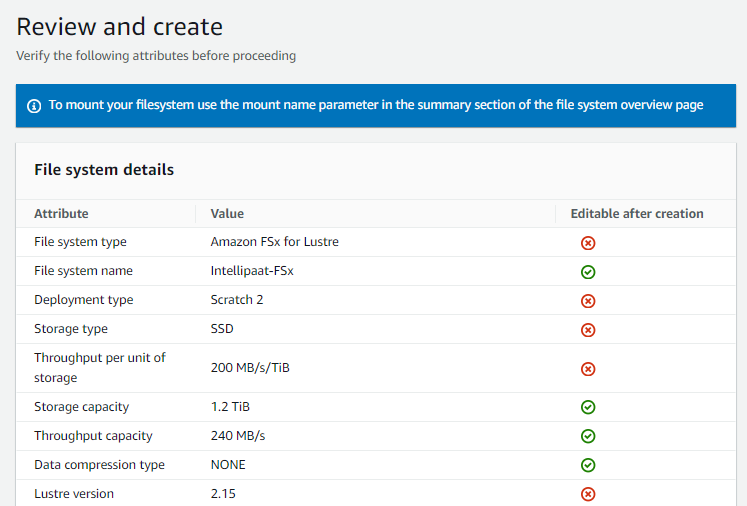Click the Scratch 2 deployment type value
This screenshot has width=747, height=506.
(237, 300)
